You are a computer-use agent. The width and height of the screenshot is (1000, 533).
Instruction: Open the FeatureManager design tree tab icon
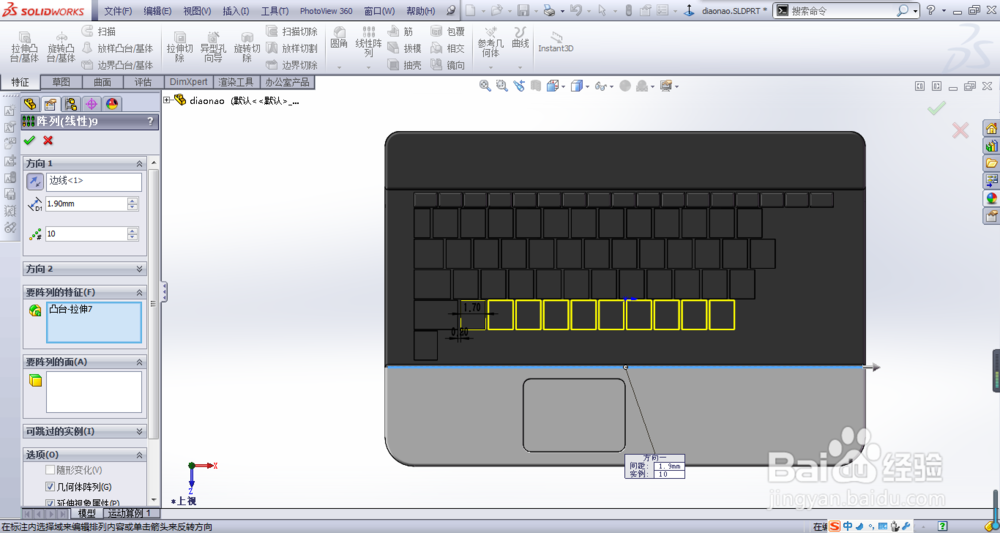[29, 104]
